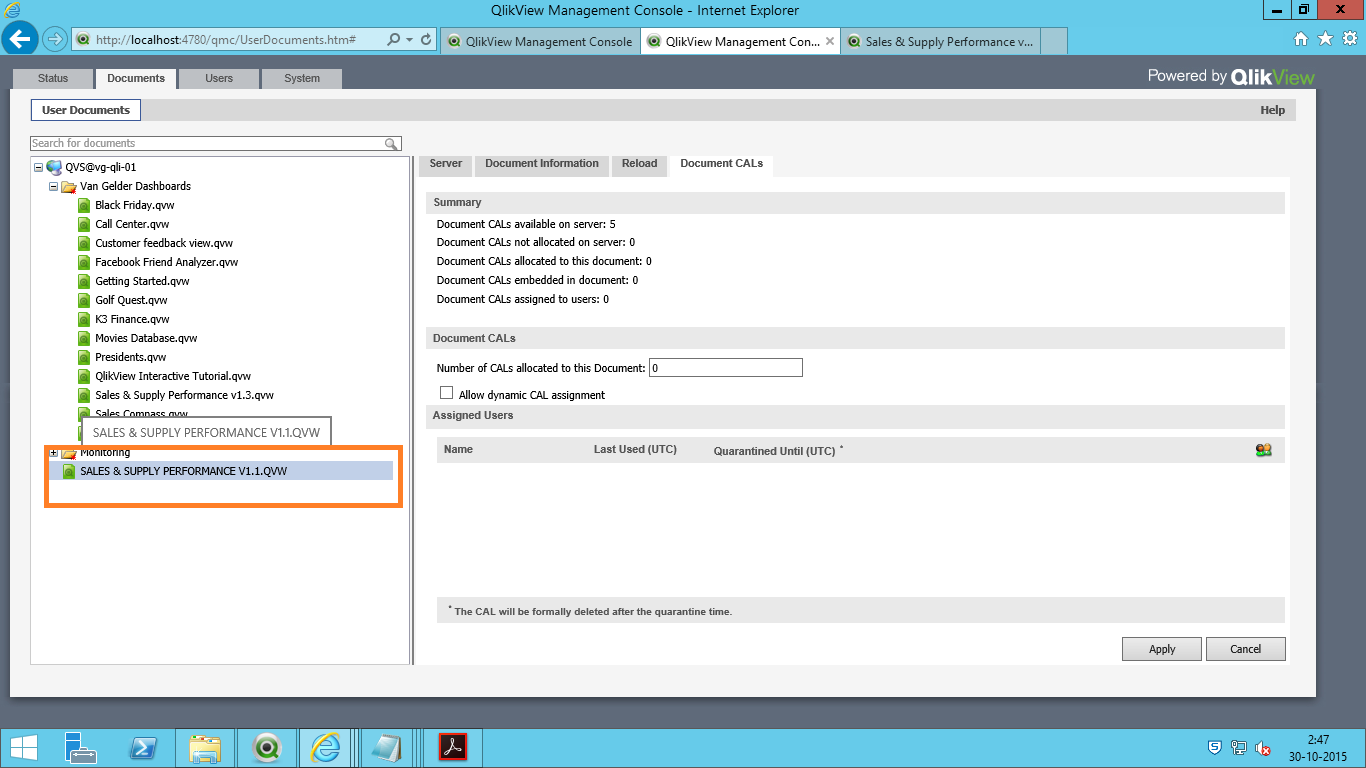Click the network icon in system tray

click(1239, 748)
